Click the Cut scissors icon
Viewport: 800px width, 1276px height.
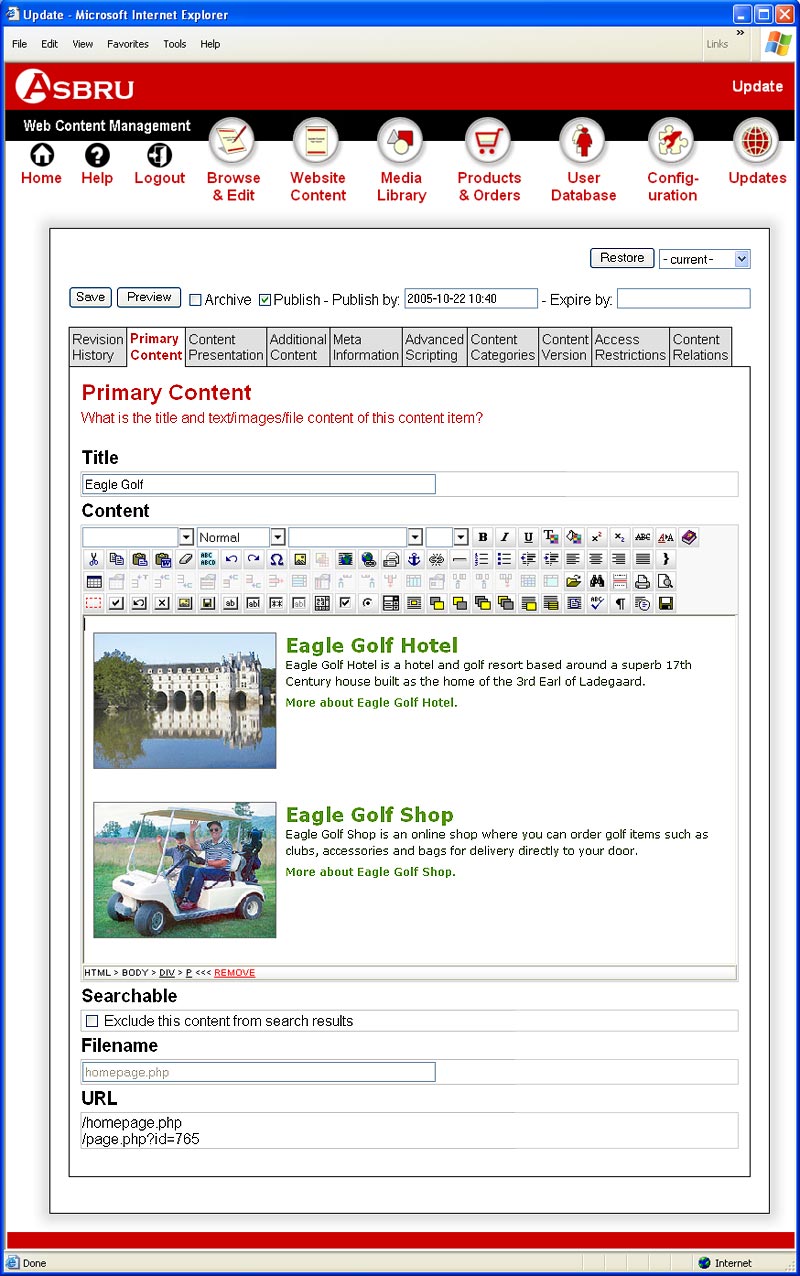[93, 559]
